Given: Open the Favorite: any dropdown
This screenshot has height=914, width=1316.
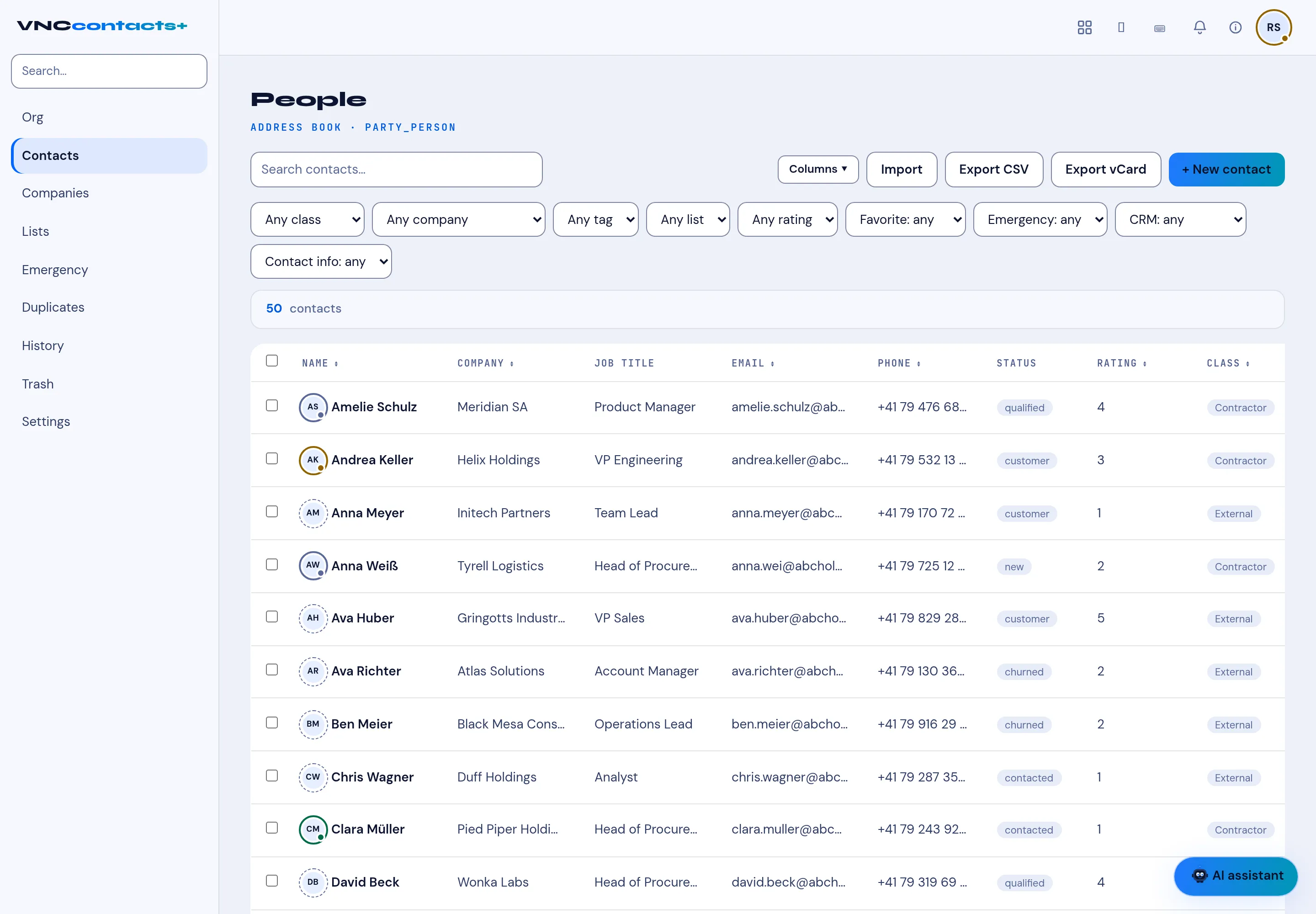Looking at the screenshot, I should coord(905,219).
